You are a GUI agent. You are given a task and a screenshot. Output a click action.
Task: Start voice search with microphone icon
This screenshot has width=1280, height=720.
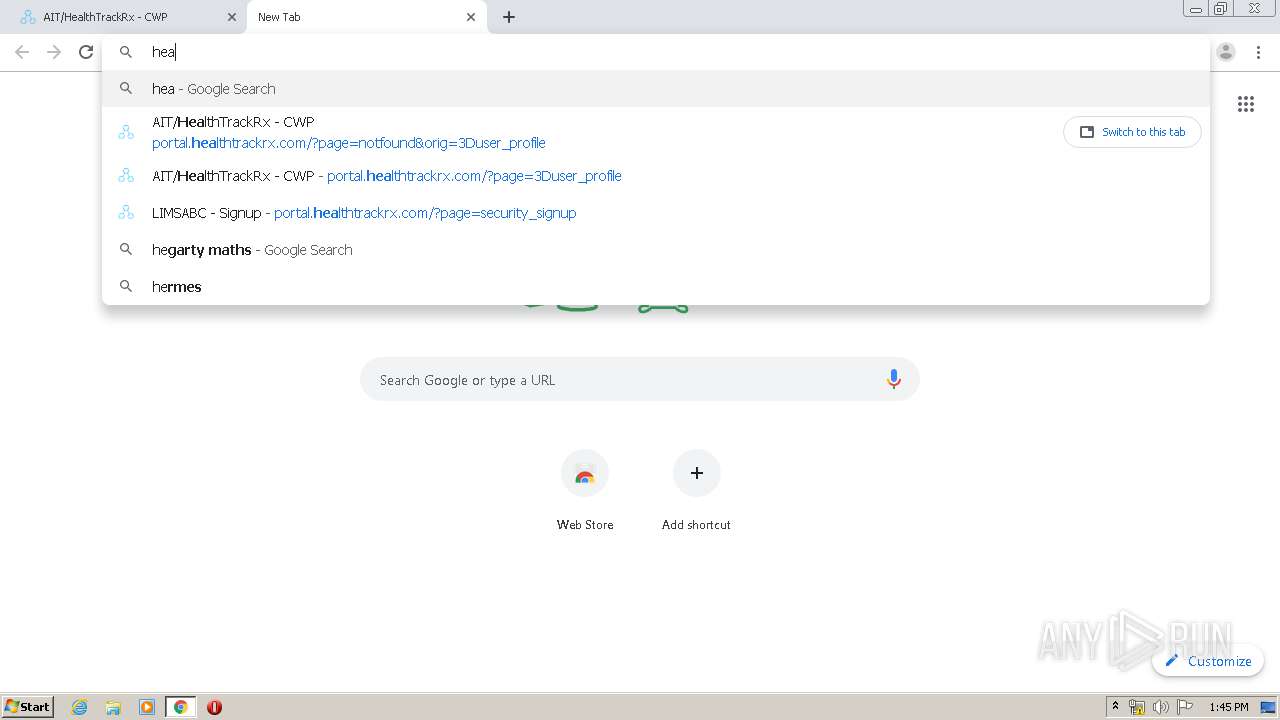[x=894, y=380]
